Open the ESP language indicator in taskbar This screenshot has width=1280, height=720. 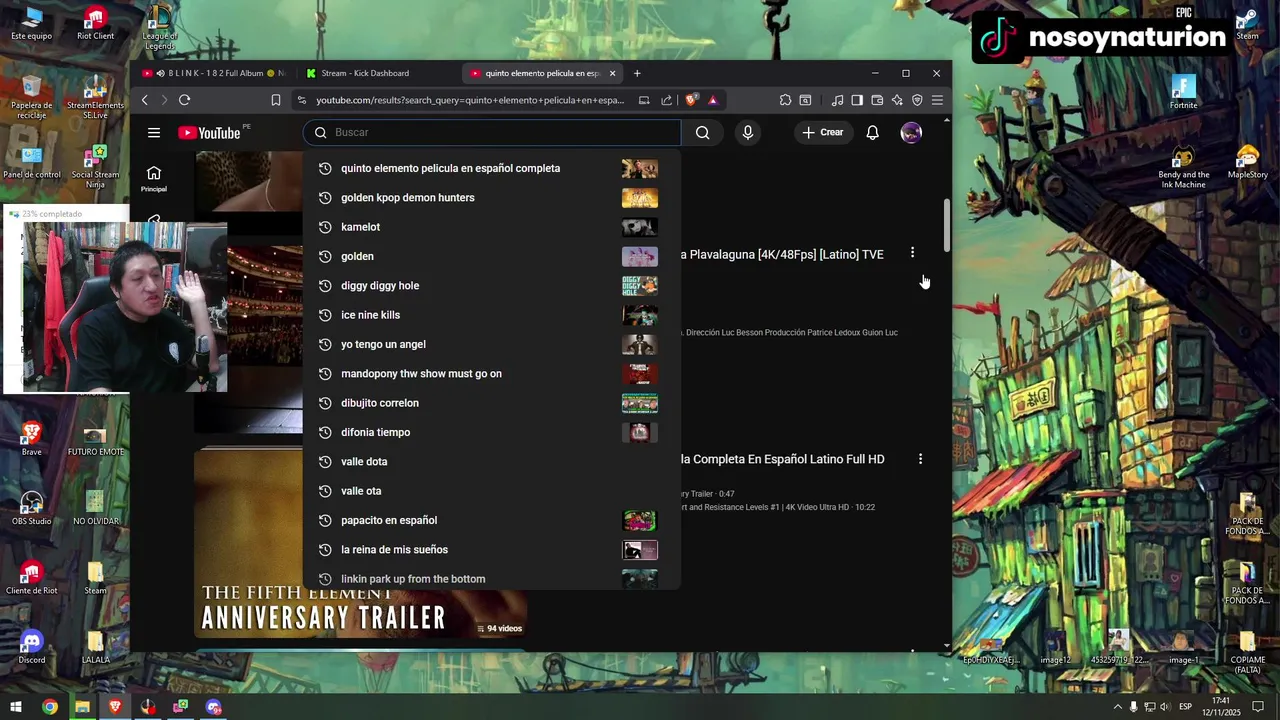[1185, 707]
